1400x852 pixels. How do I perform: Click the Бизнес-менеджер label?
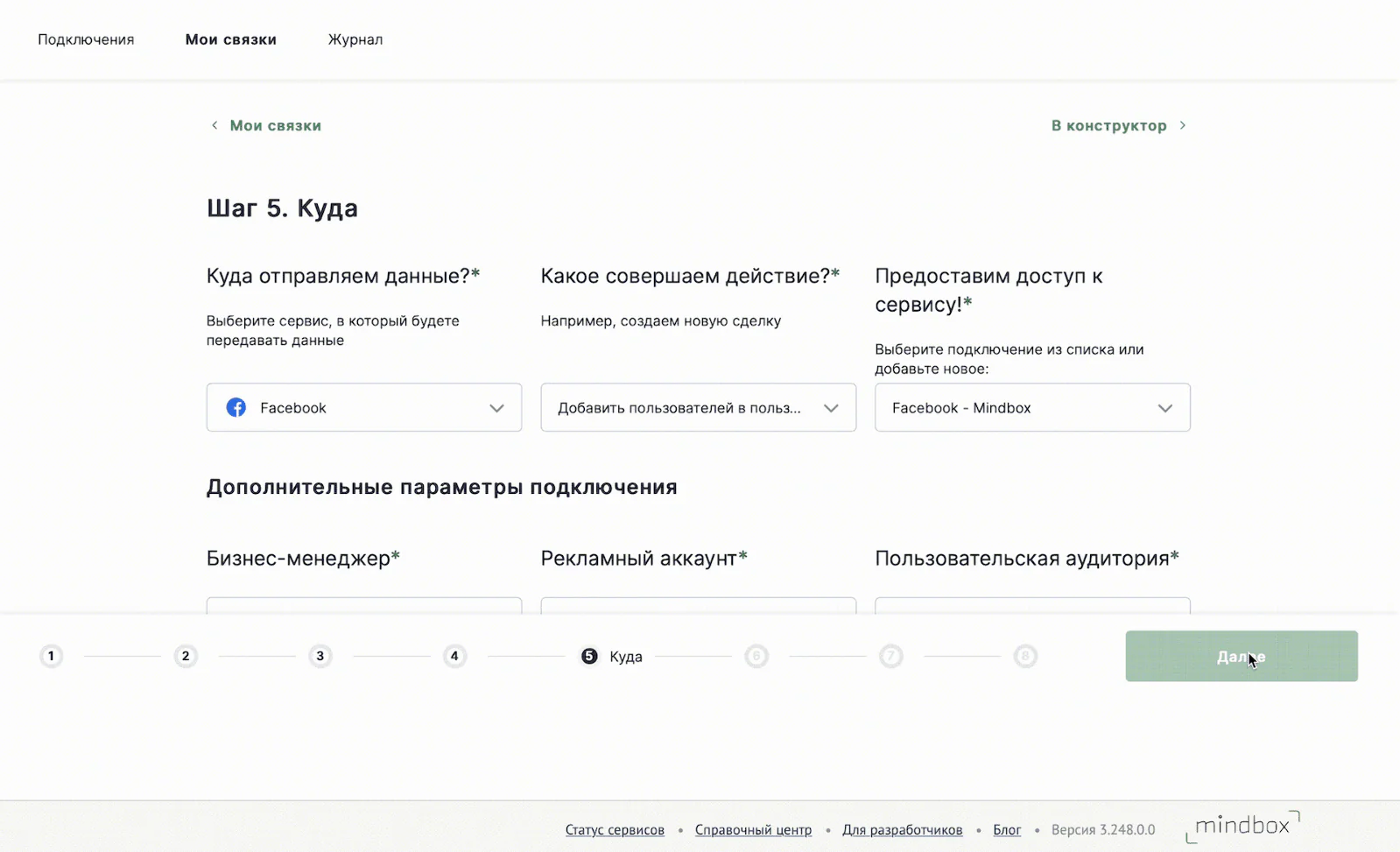point(303,559)
